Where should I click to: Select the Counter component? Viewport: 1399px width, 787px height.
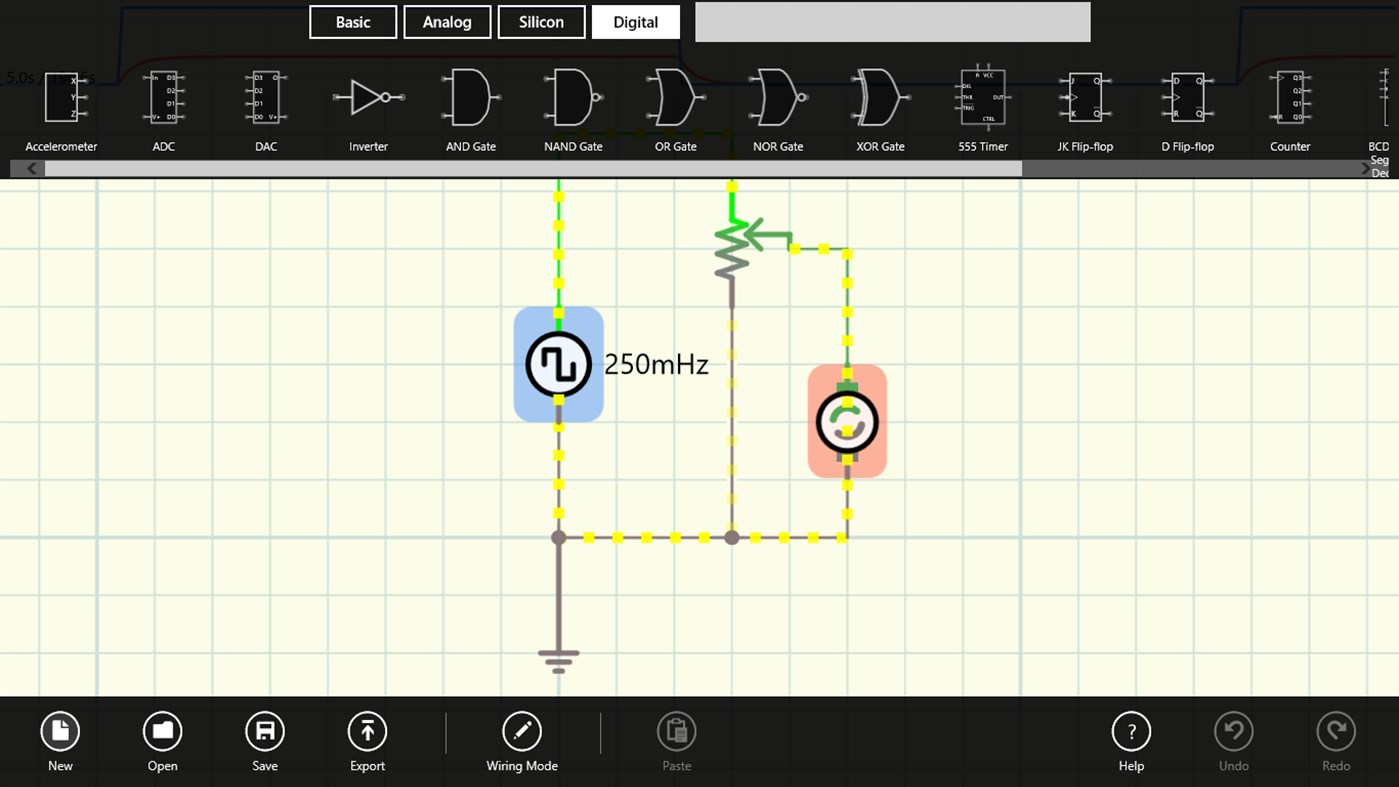point(1290,97)
